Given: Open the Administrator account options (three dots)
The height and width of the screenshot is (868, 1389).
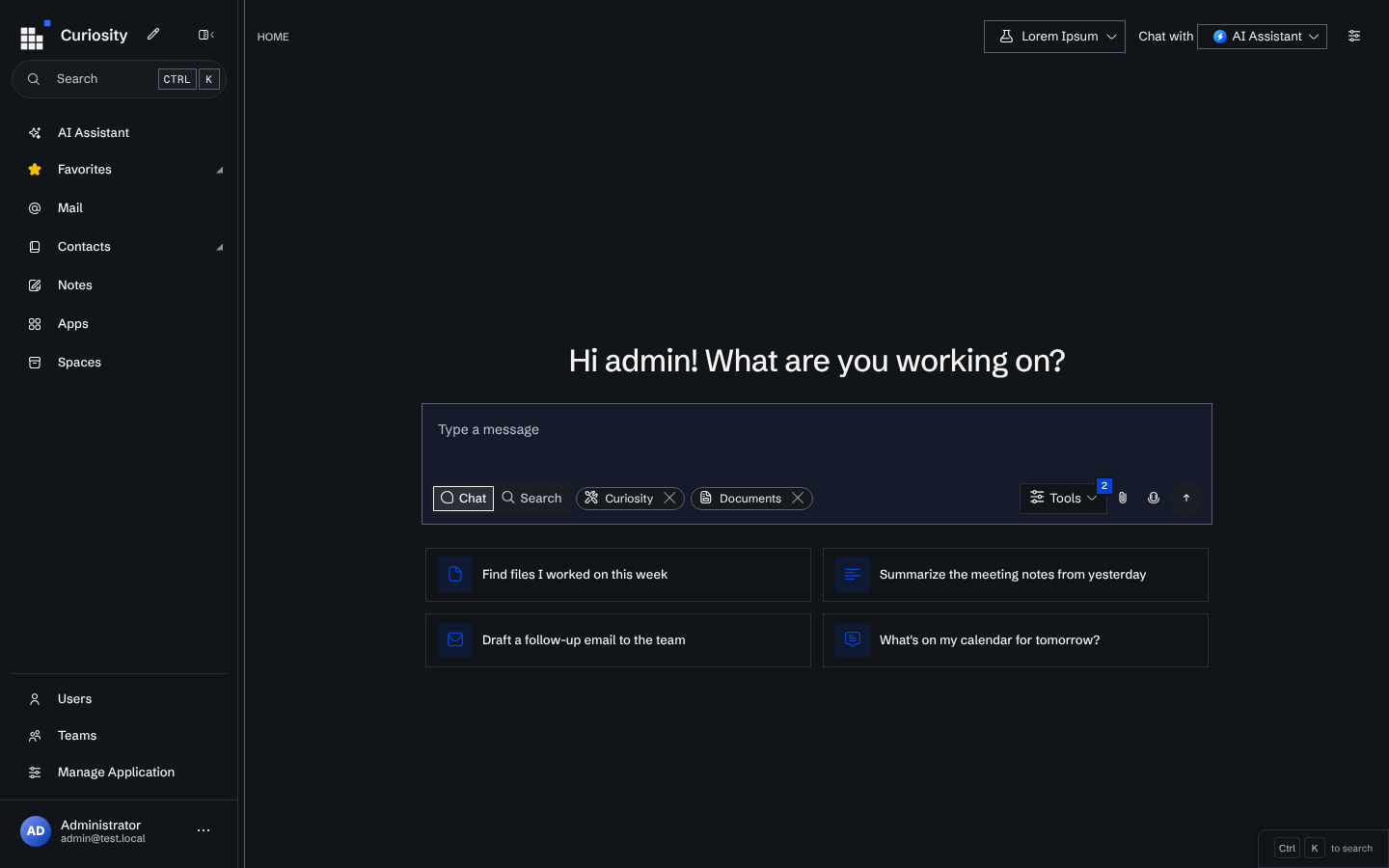Looking at the screenshot, I should [204, 830].
